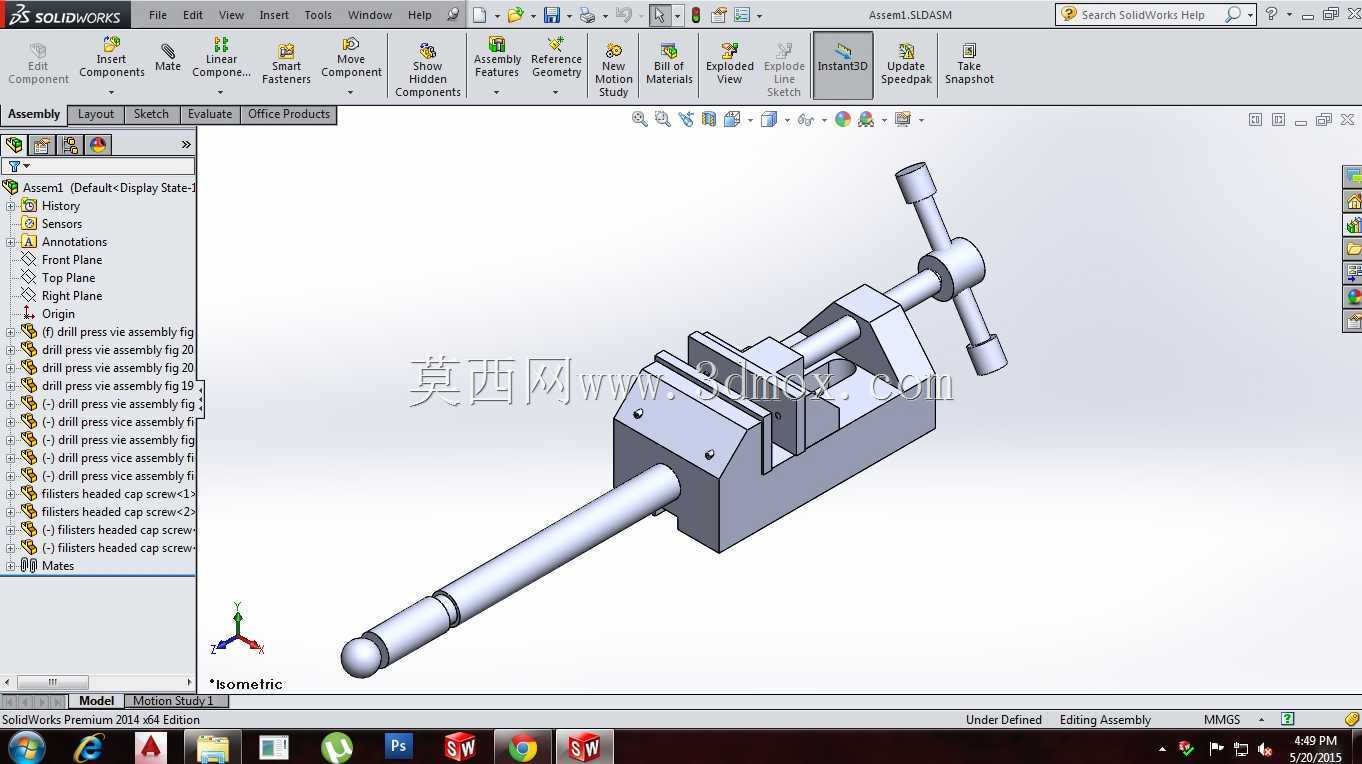Open the MMGS unit system dropdown
Image resolution: width=1362 pixels, height=764 pixels.
tap(1261, 720)
